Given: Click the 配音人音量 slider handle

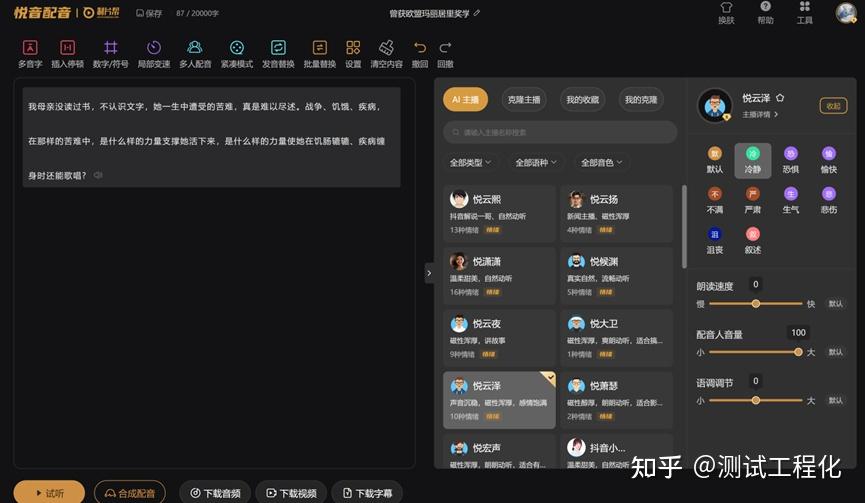Looking at the screenshot, I should pos(798,352).
